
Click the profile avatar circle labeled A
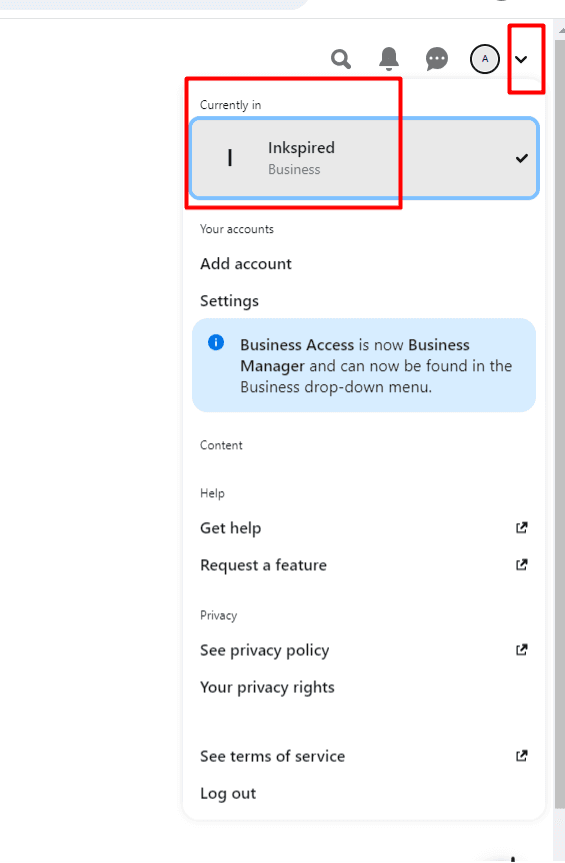point(485,58)
